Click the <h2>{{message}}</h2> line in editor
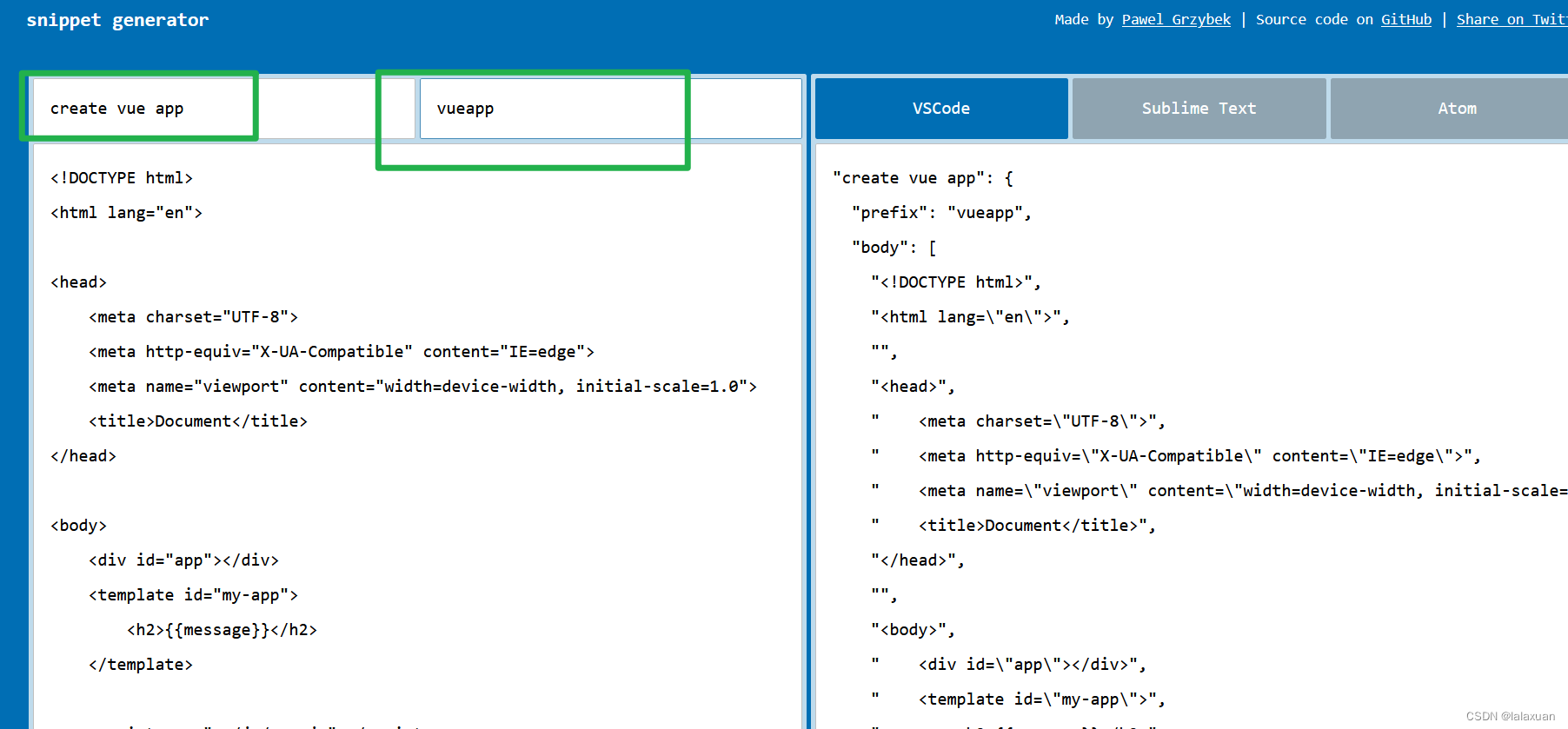 [x=222, y=630]
